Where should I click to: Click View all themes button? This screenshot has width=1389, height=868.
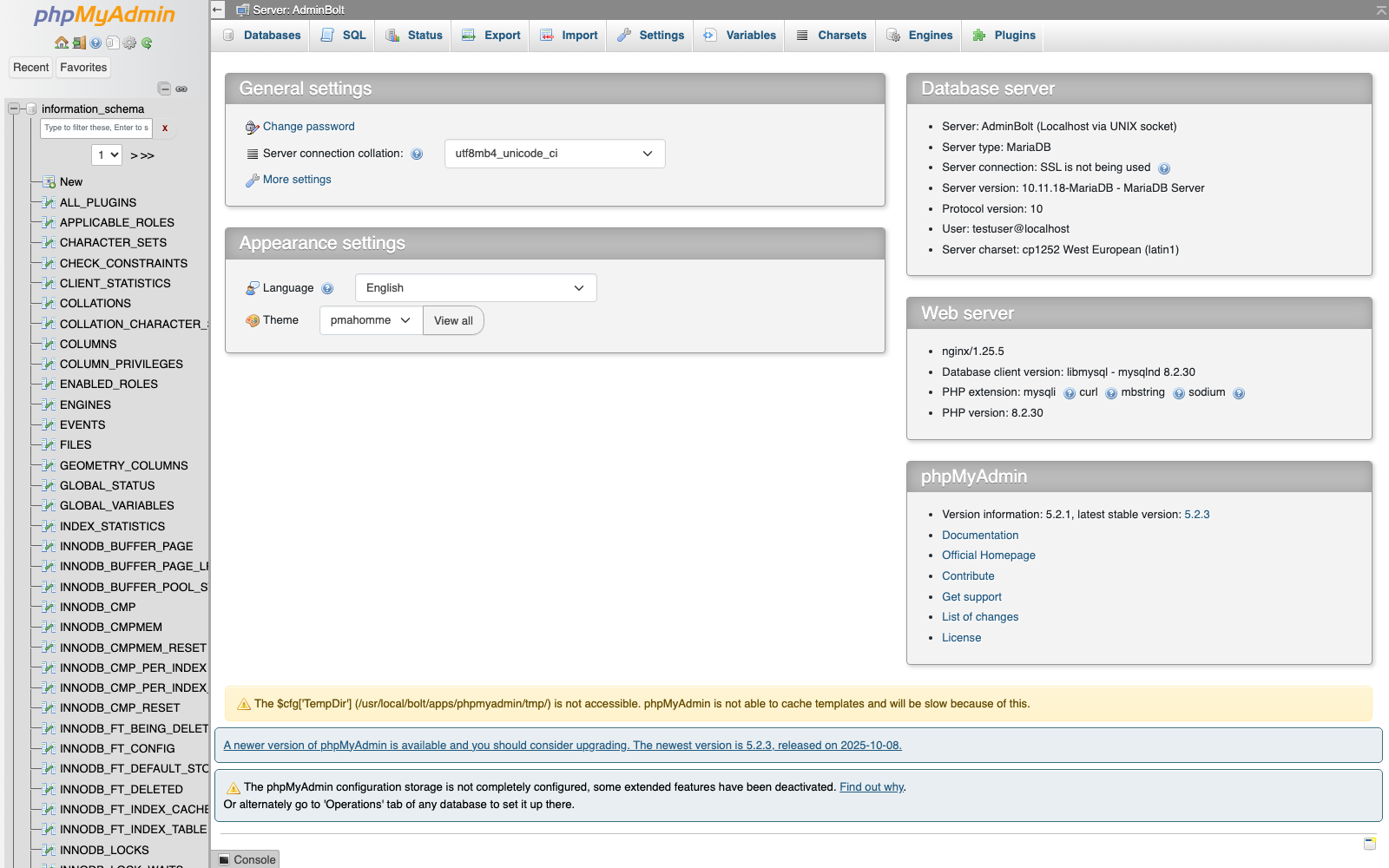(453, 320)
